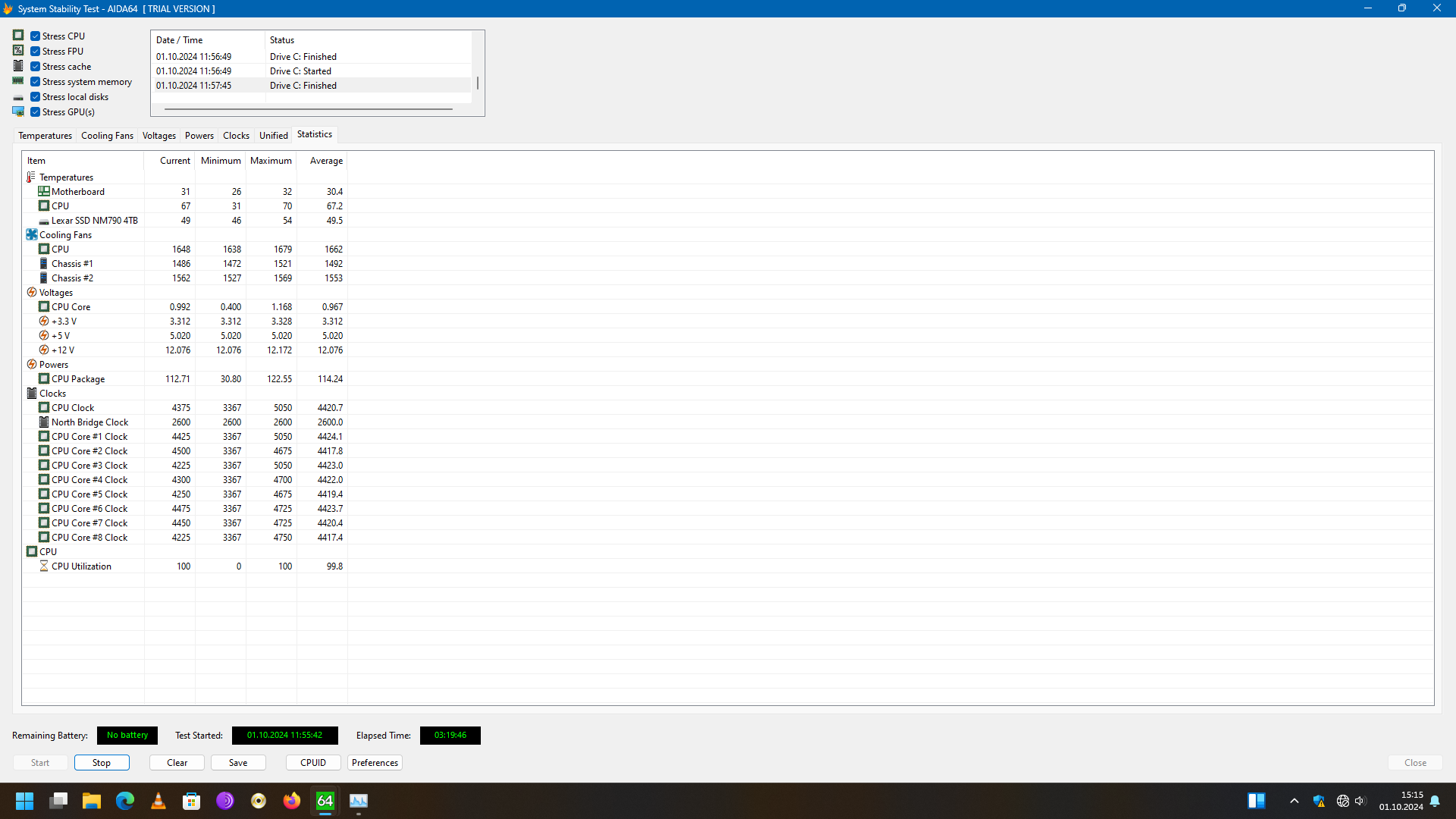Screen dimensions: 1456x819
Task: Click the Motherboard temperature row icon
Action: pyautogui.click(x=44, y=192)
